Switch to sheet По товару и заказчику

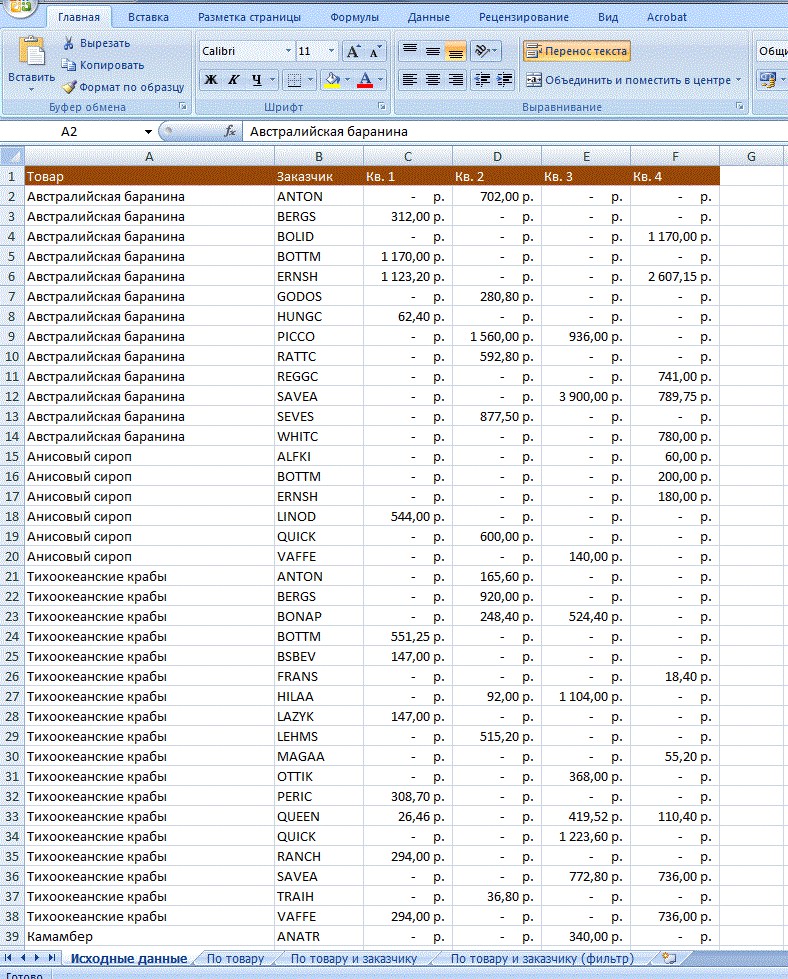(353, 958)
